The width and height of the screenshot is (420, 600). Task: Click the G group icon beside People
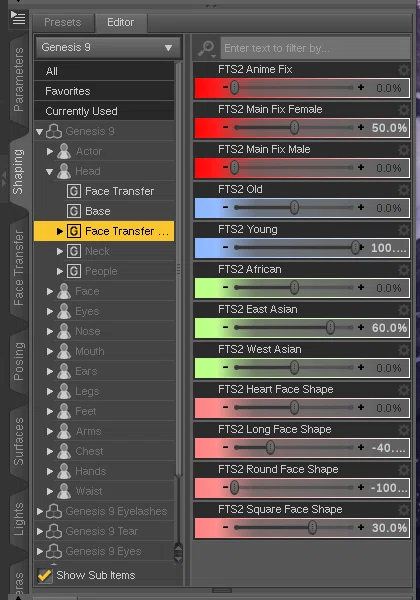click(74, 271)
